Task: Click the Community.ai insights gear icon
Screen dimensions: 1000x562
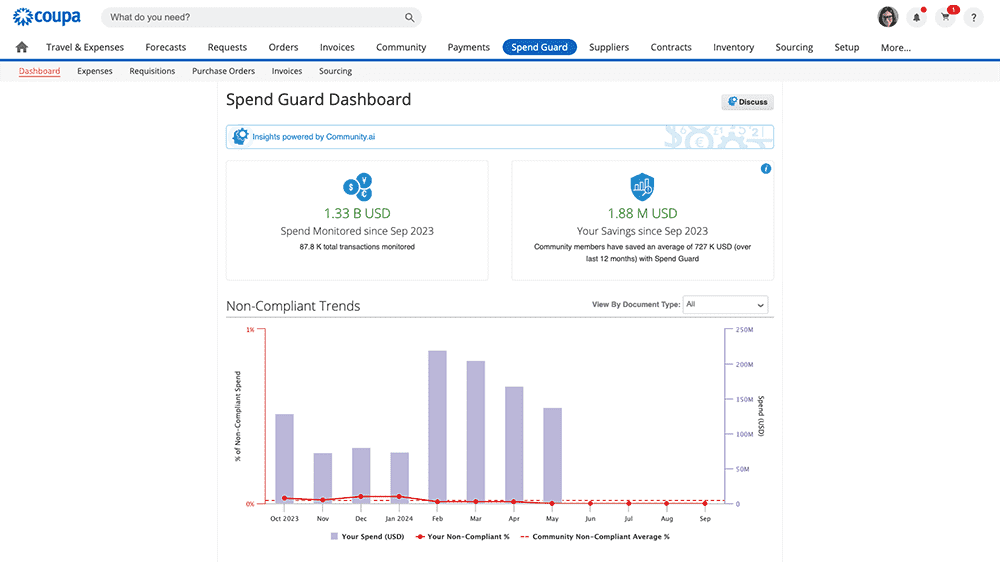Action: click(x=240, y=137)
